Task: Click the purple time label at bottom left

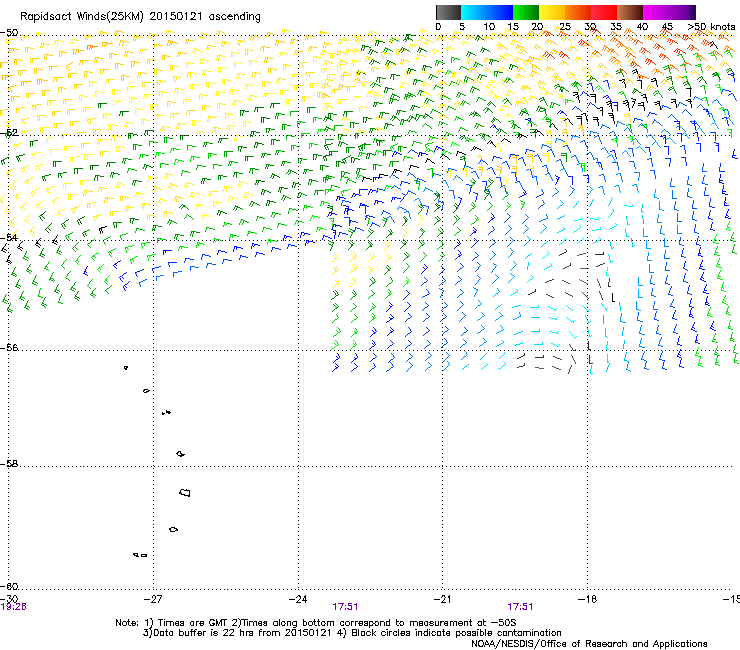Action: tap(13, 607)
